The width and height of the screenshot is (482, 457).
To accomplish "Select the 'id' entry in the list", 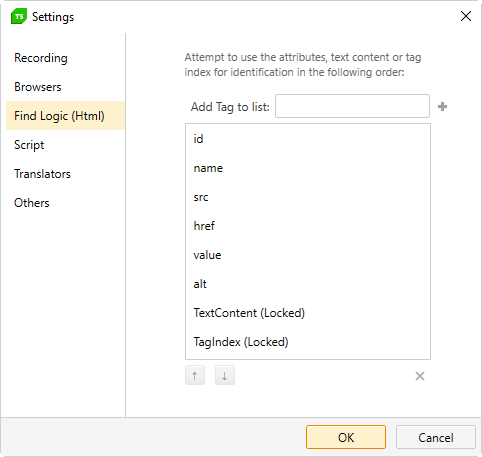I will coord(308,139).
